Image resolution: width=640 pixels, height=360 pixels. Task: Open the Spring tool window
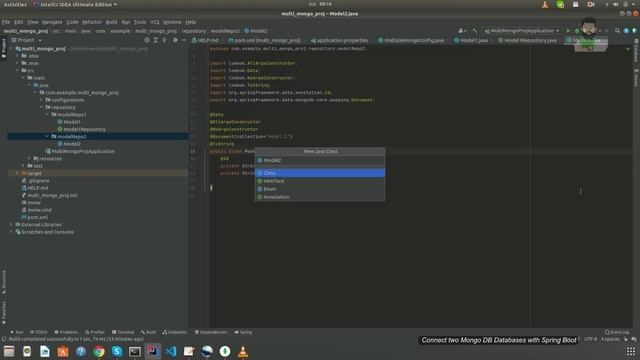coord(243,332)
